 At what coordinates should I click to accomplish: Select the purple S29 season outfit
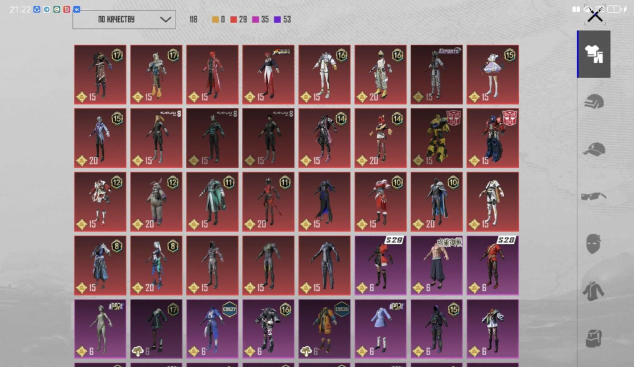point(380,266)
